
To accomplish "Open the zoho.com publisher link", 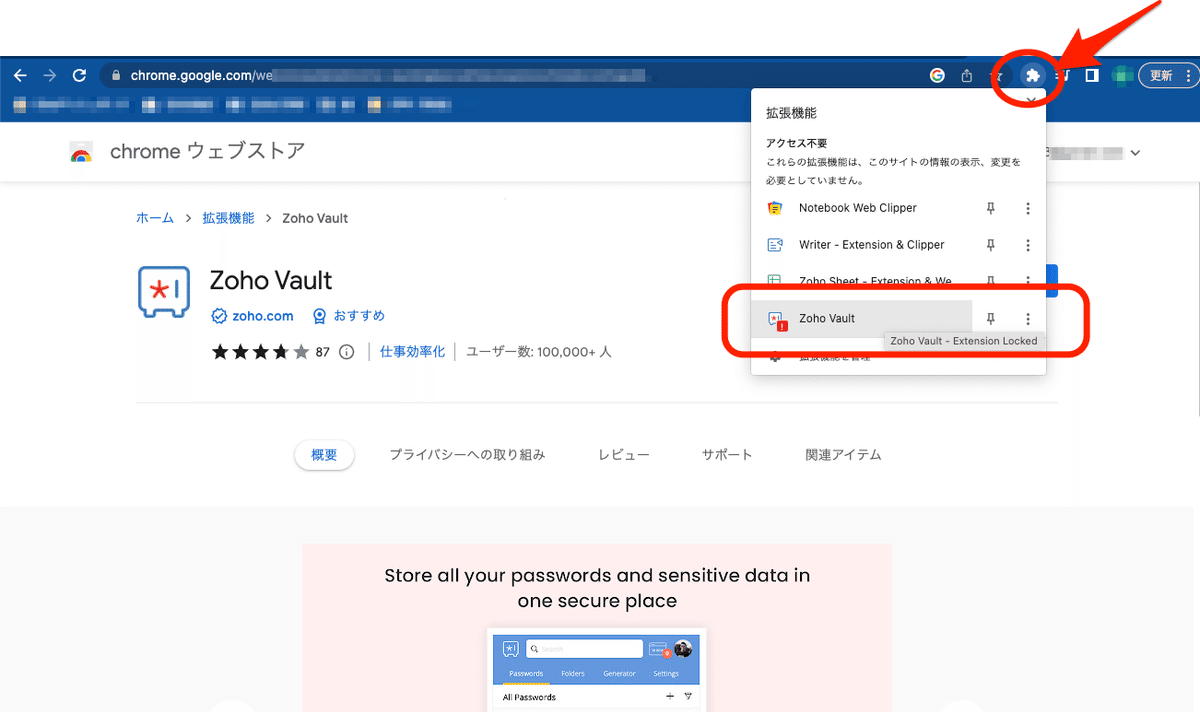I will [263, 316].
